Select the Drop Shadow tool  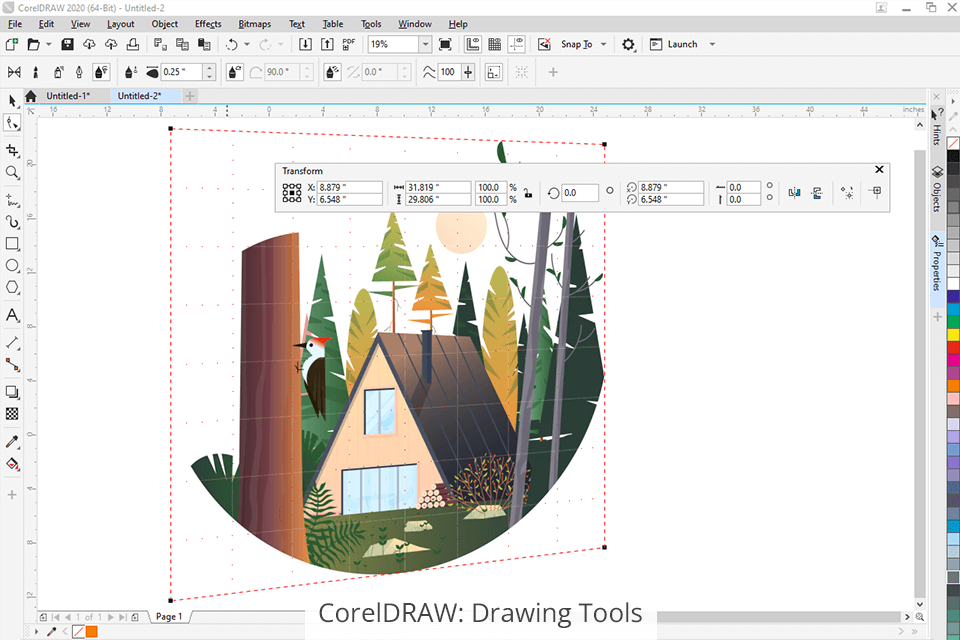pyautogui.click(x=12, y=392)
